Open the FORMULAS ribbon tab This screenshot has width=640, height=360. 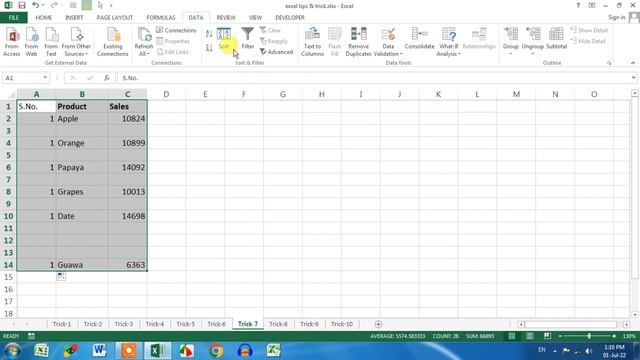(x=161, y=18)
